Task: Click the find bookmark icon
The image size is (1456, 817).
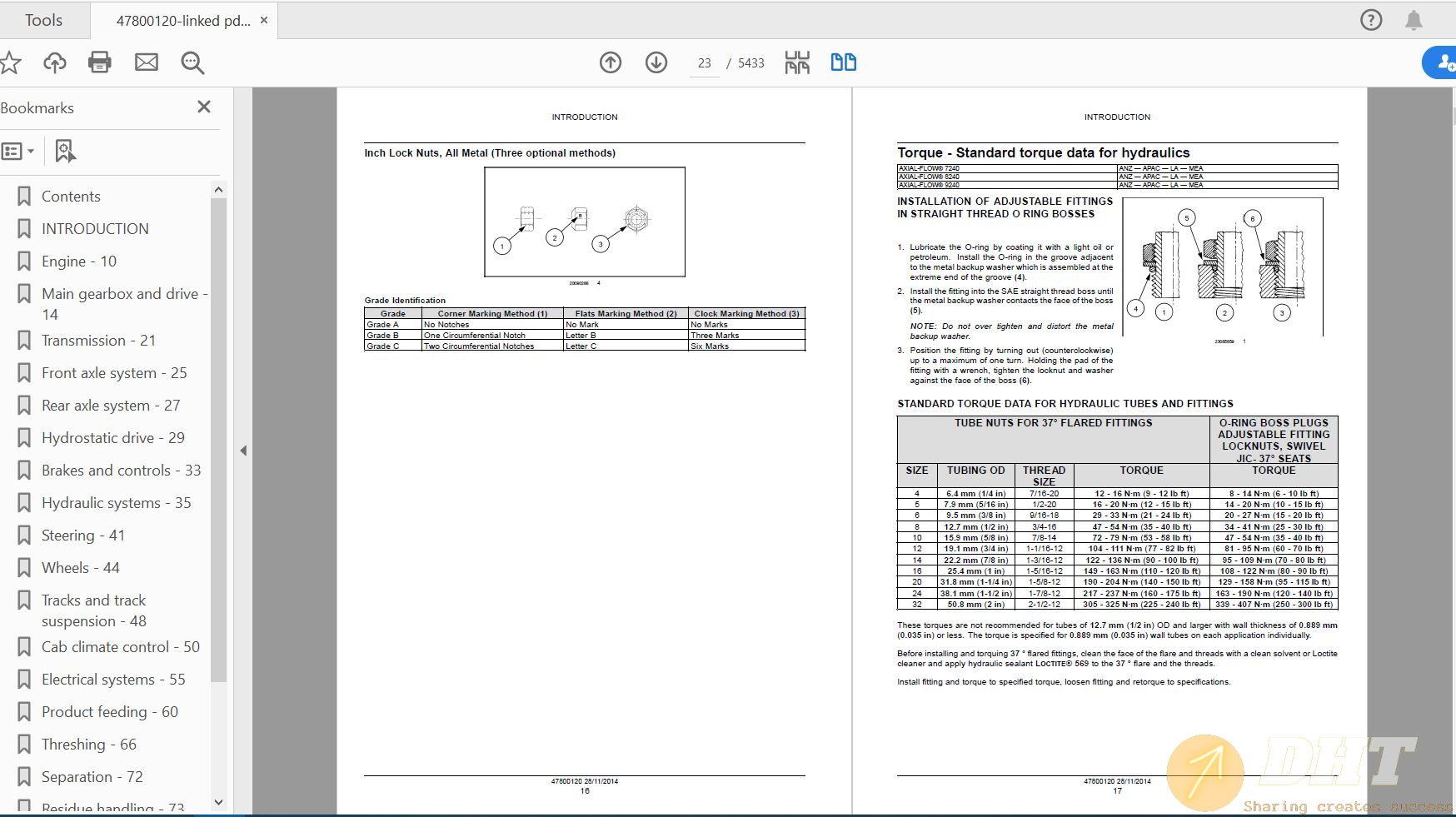Action: [65, 152]
